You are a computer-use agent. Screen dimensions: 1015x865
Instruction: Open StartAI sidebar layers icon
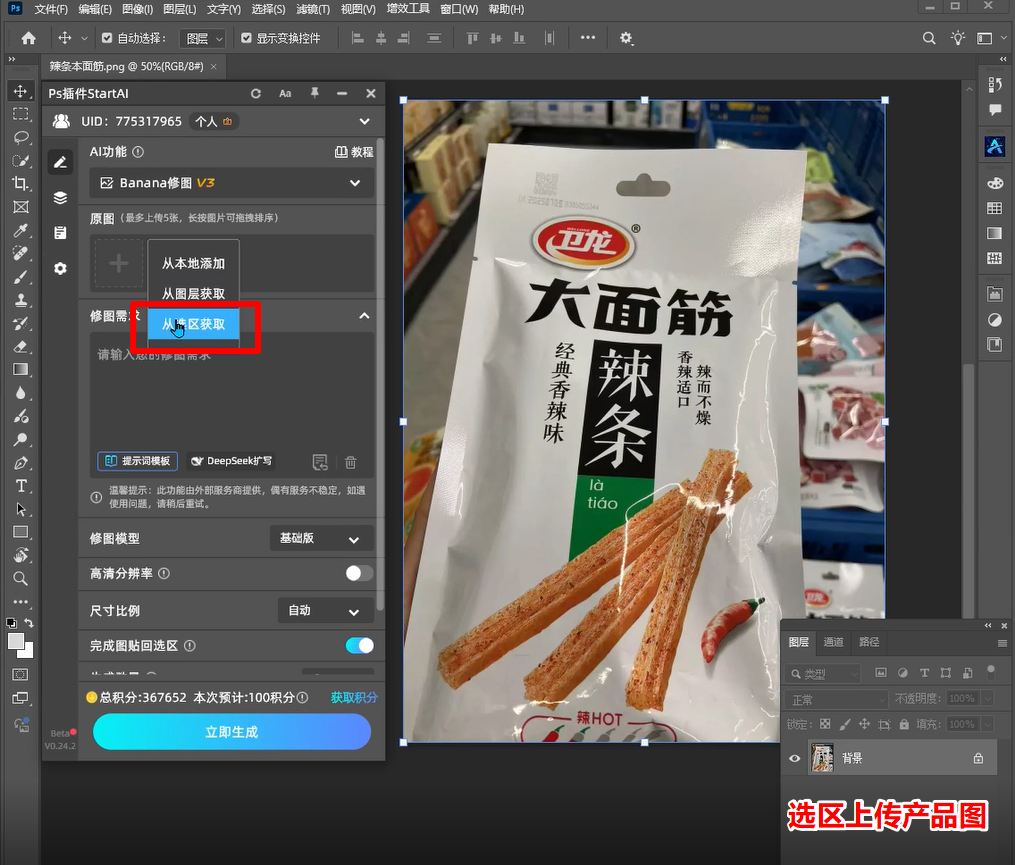(60, 197)
